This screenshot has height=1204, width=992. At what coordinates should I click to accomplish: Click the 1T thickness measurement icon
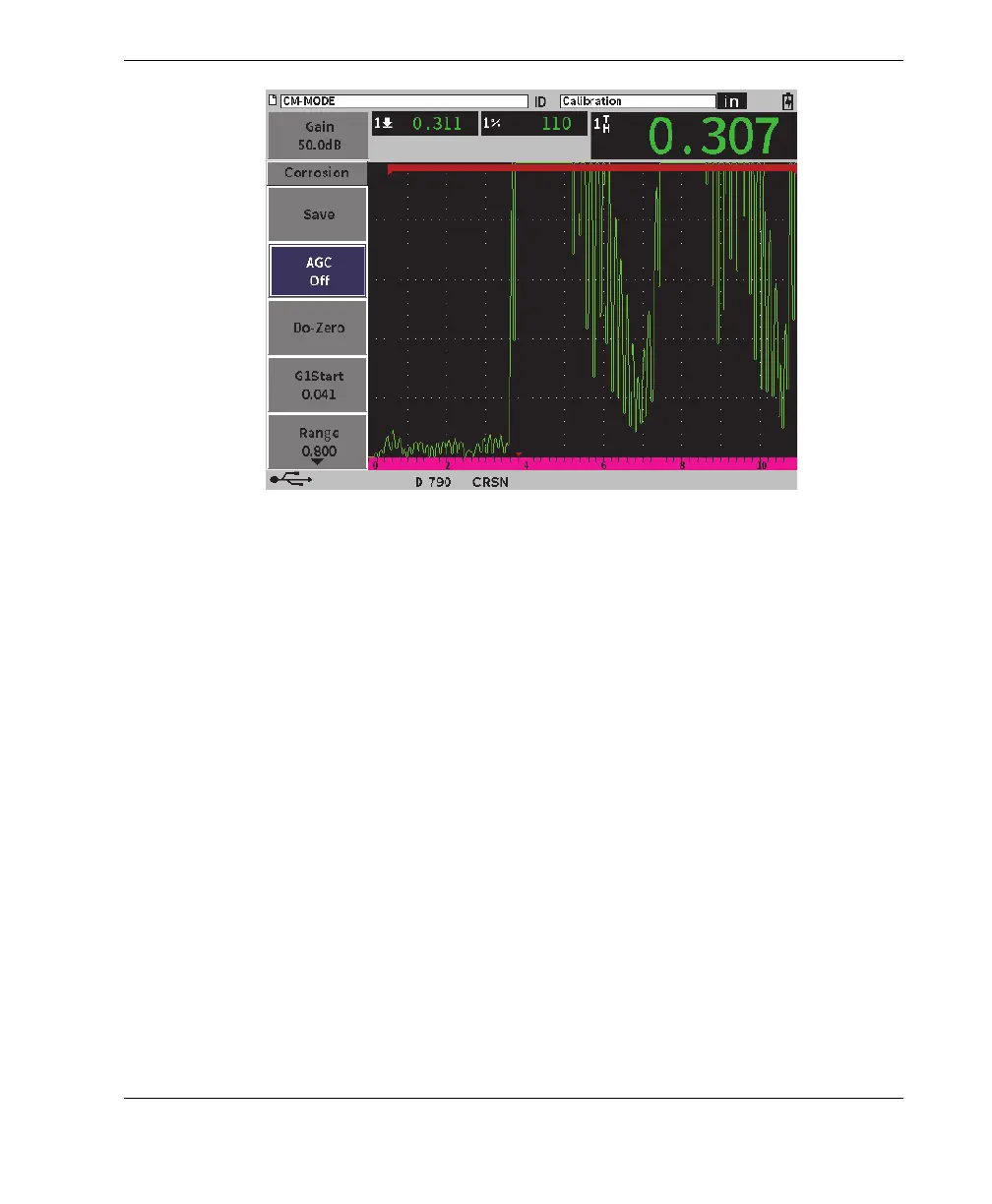point(603,126)
